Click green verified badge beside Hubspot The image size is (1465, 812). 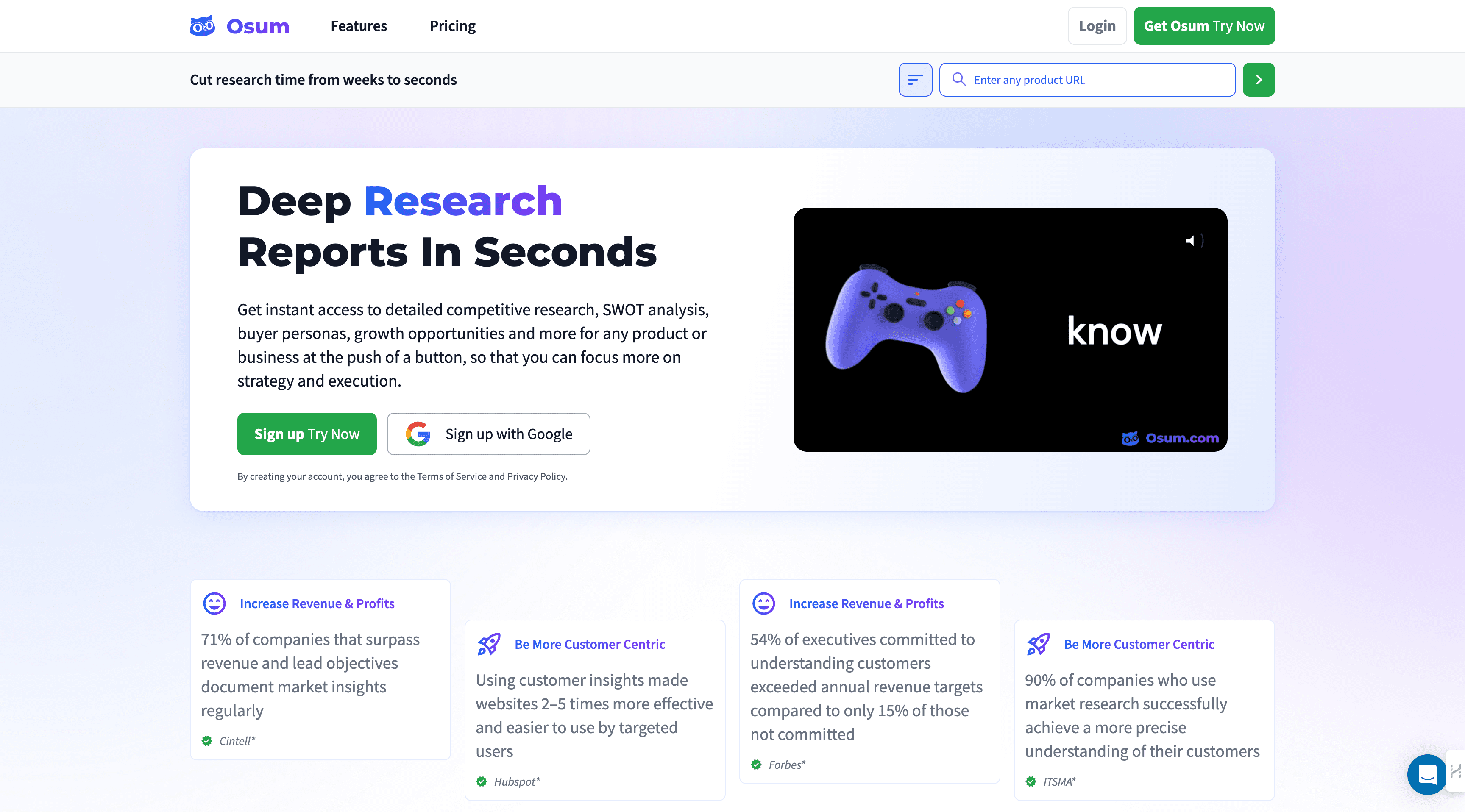pyautogui.click(x=482, y=781)
